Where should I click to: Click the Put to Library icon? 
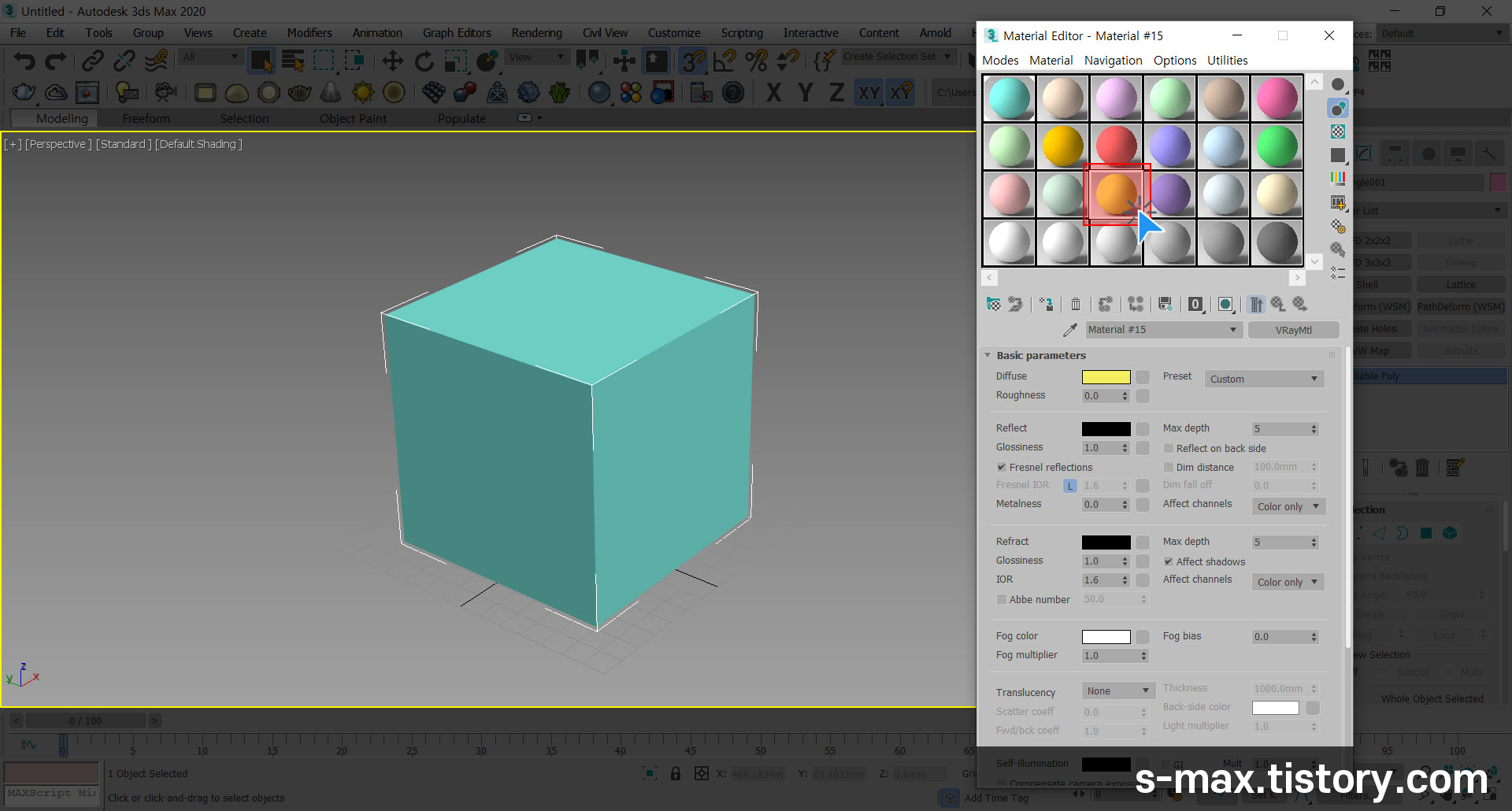pos(1165,304)
